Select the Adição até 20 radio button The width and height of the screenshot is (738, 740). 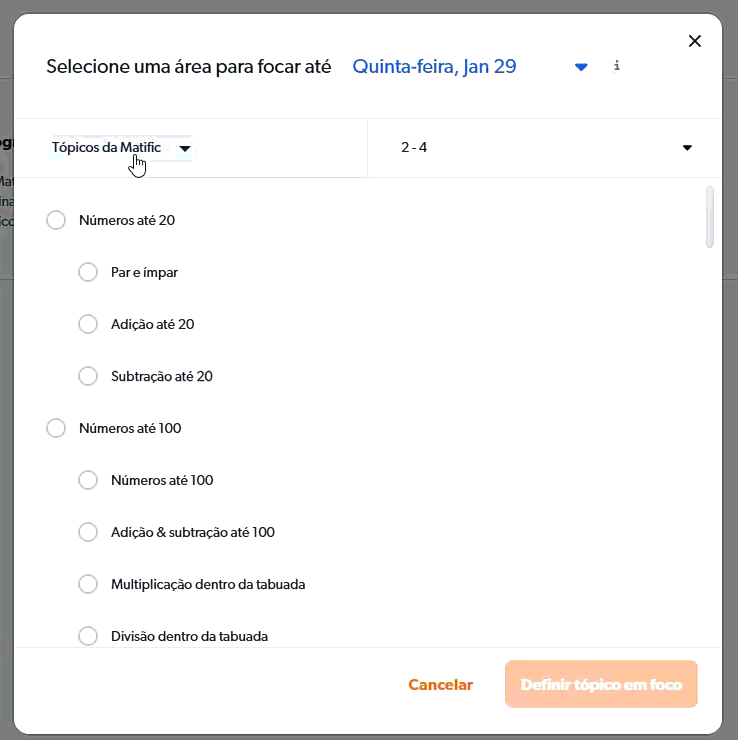[88, 324]
